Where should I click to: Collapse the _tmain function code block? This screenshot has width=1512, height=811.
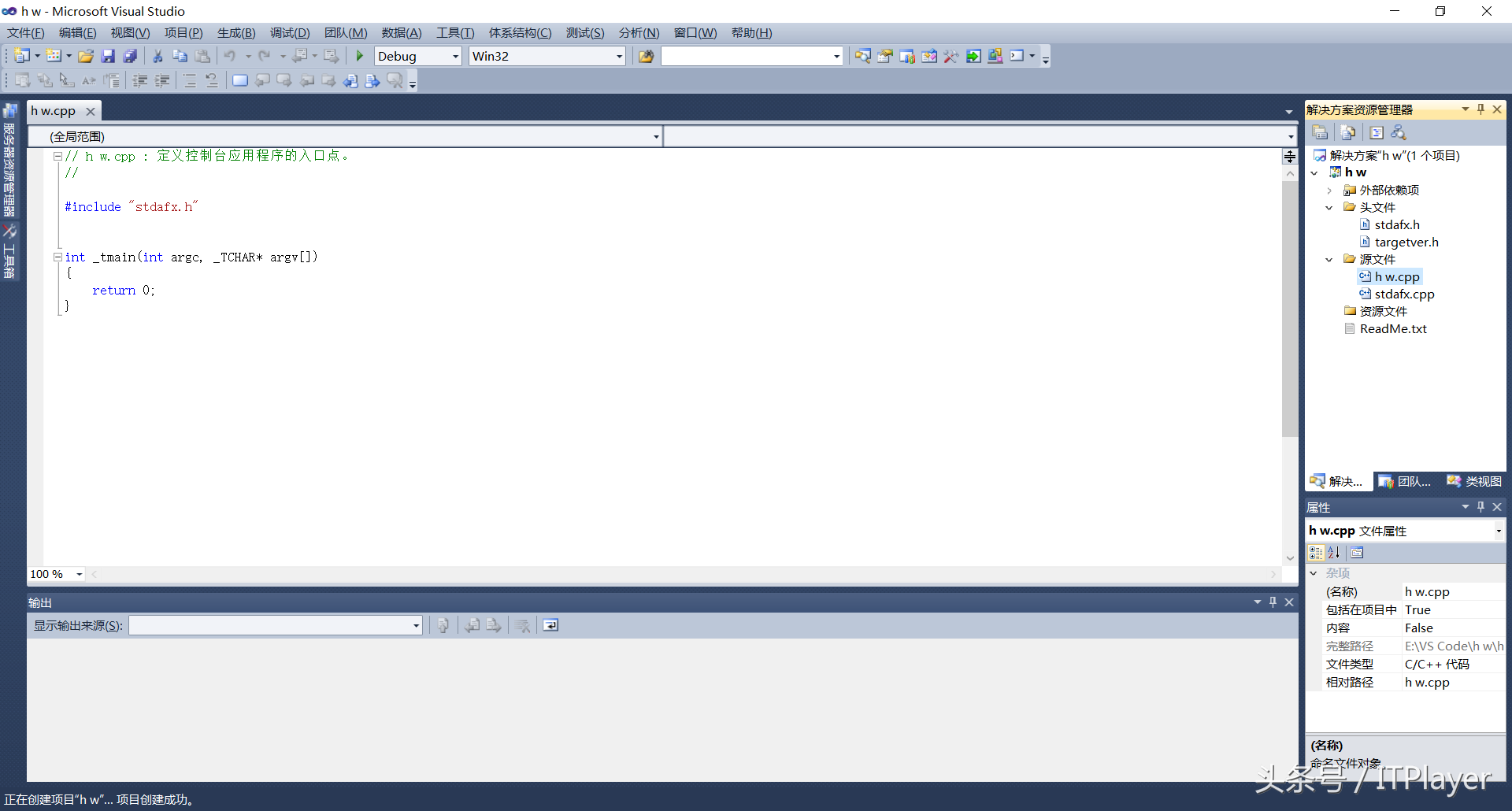[x=57, y=257]
